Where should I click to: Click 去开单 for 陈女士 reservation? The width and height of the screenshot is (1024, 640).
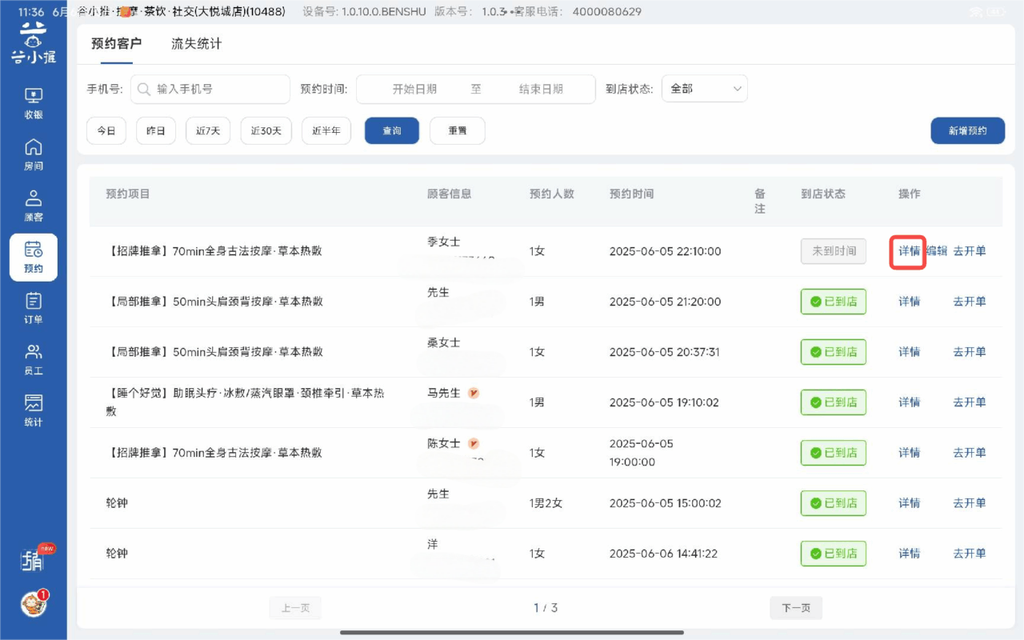tap(969, 453)
